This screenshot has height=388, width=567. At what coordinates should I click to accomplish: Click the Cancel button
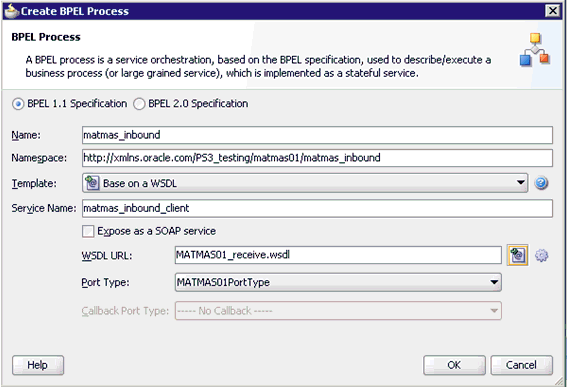point(521,365)
